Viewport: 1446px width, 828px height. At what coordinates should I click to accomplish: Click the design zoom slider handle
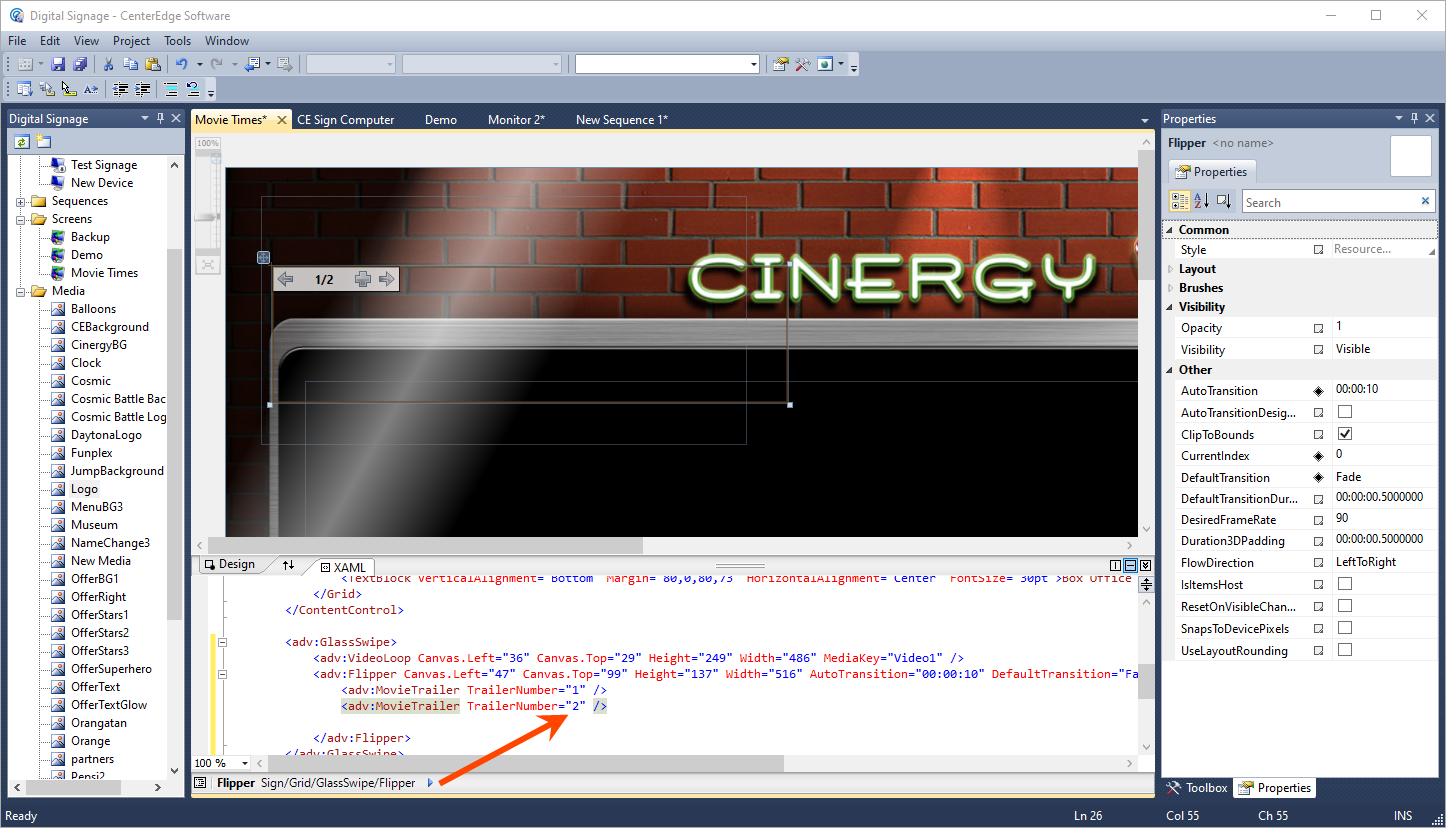pyautogui.click(x=207, y=217)
